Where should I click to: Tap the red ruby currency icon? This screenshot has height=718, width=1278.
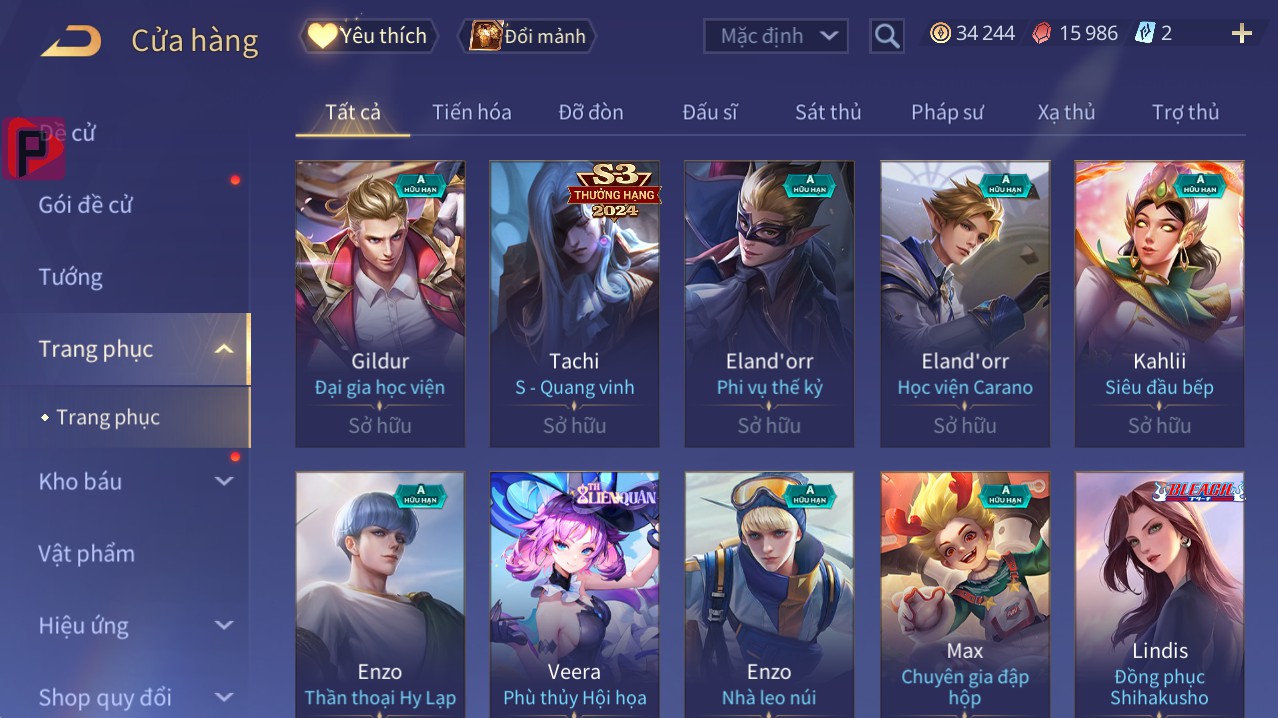click(x=1042, y=34)
